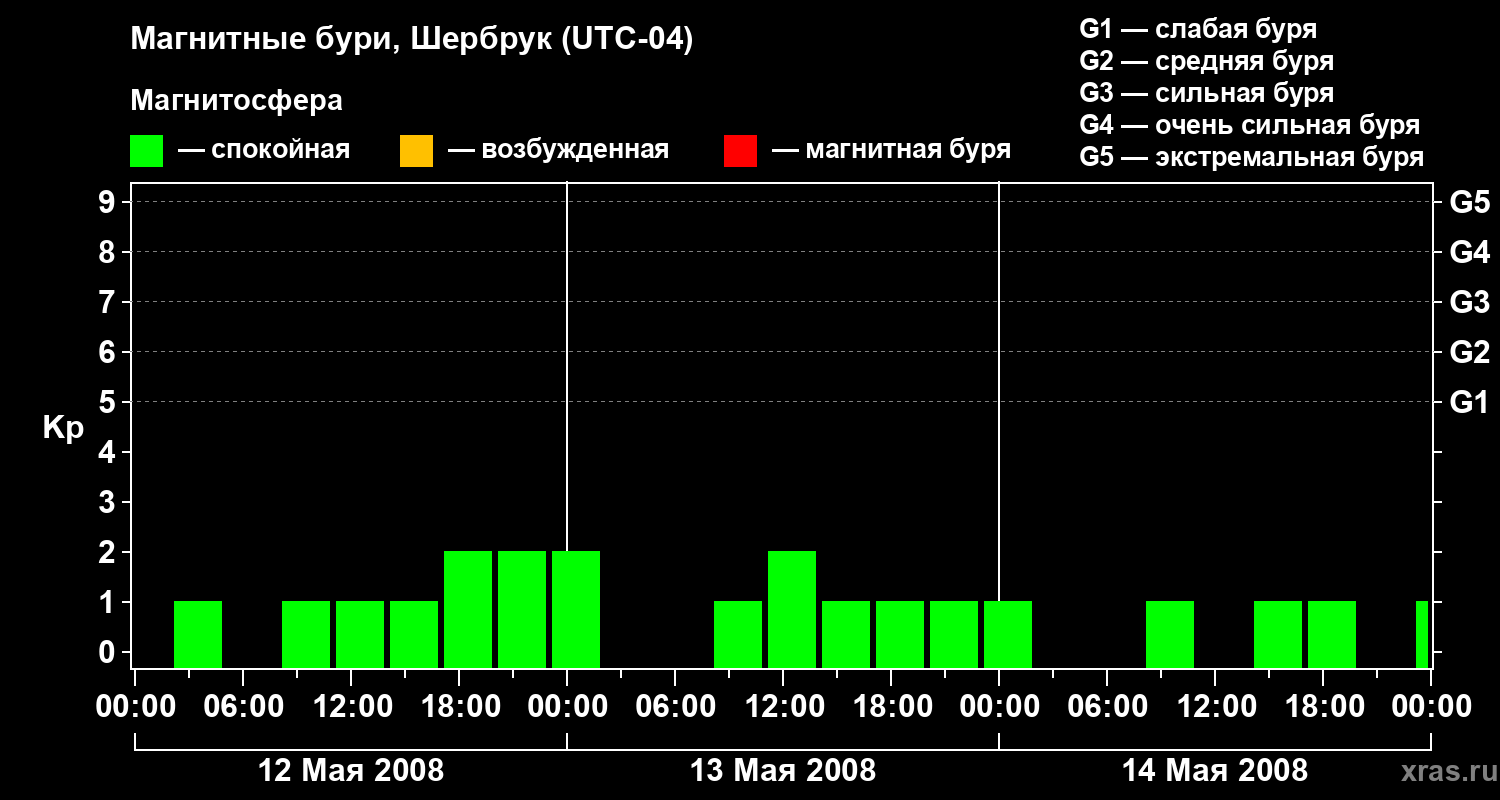1500x800 pixels.
Task: Click the 'Магнитосфера' legend heading
Action: (x=236, y=101)
